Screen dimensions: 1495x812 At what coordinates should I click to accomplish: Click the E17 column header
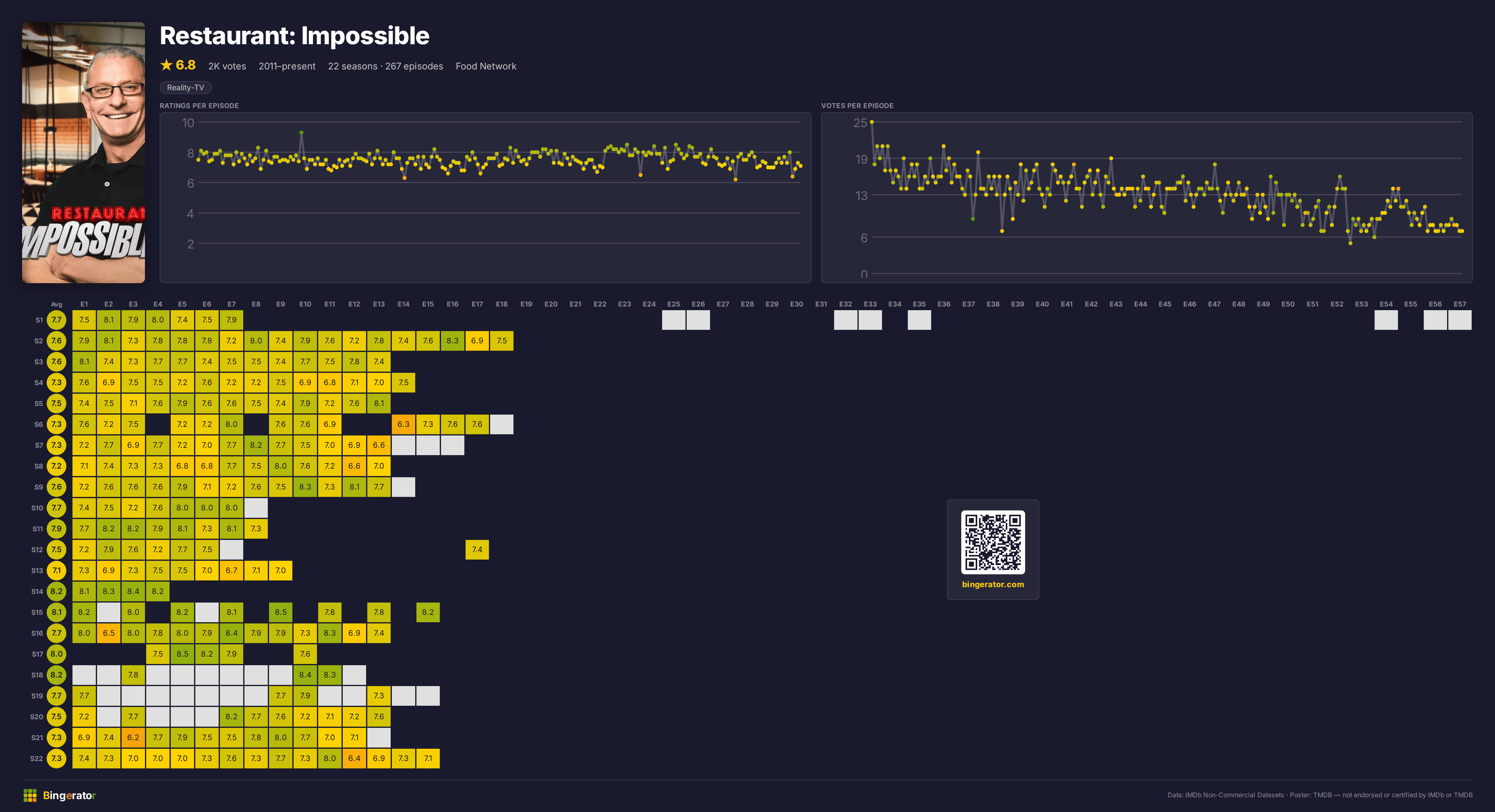477,304
